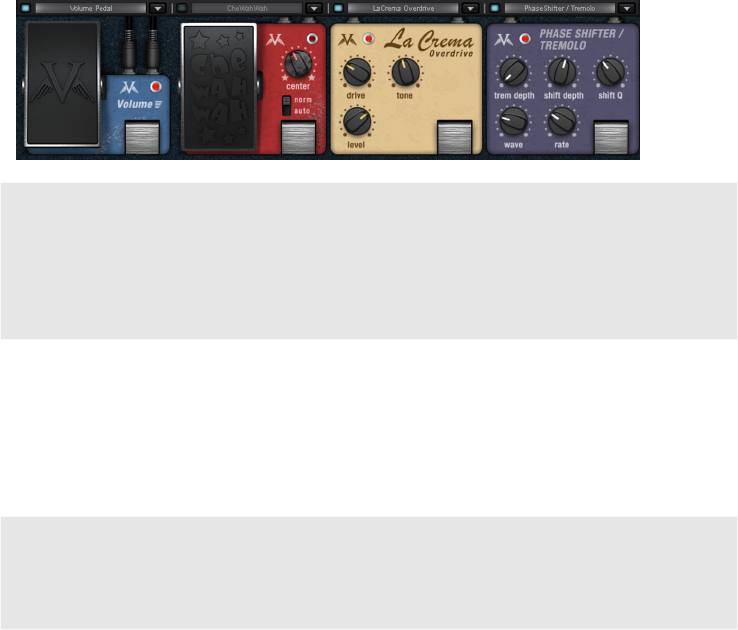Click the LED indicator on the CheWahWah pedal
Viewport: 738px width, 630px height.
point(312,39)
